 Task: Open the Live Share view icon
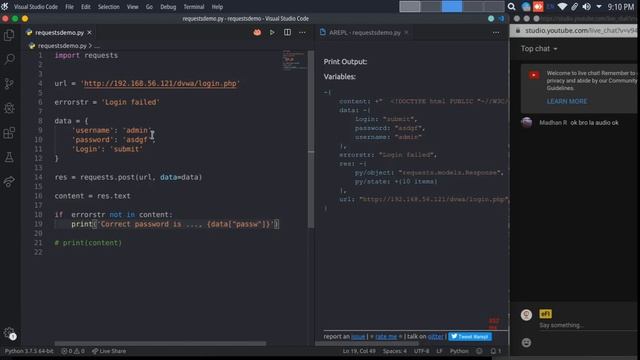click(9, 182)
